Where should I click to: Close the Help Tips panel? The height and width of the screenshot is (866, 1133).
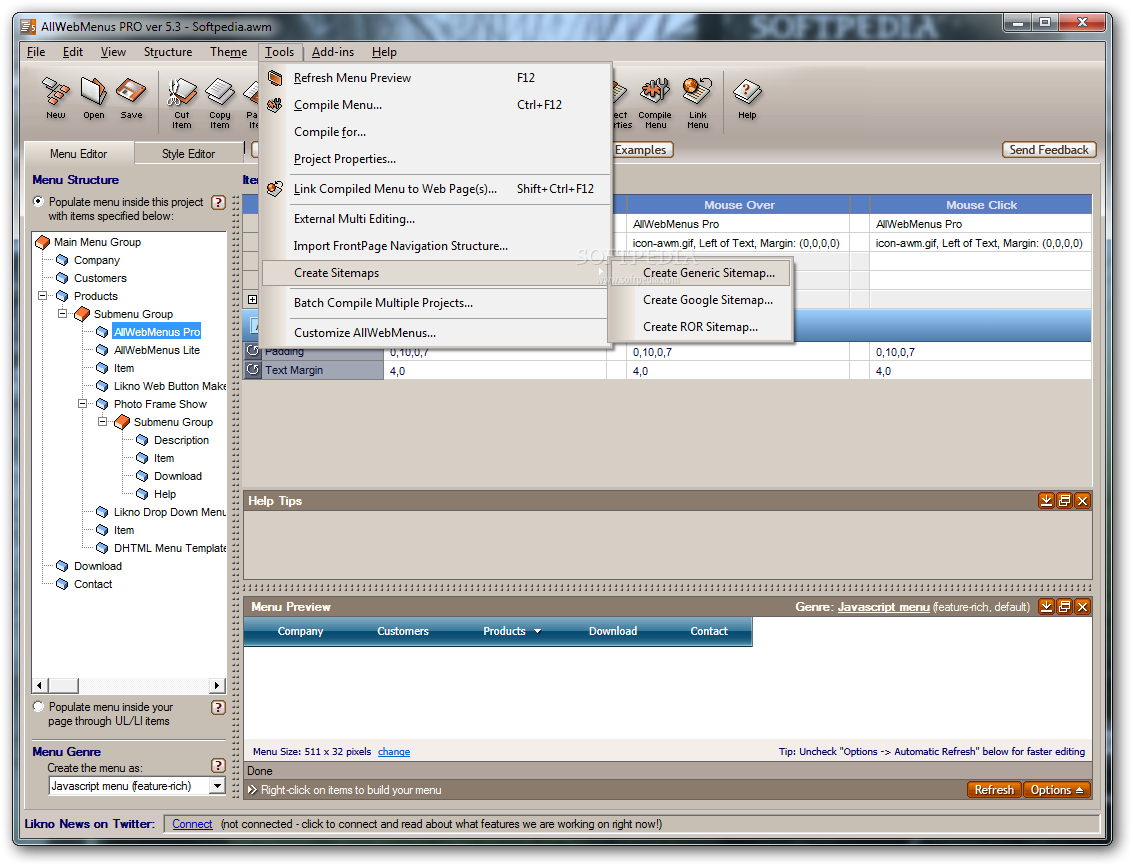[1082, 500]
